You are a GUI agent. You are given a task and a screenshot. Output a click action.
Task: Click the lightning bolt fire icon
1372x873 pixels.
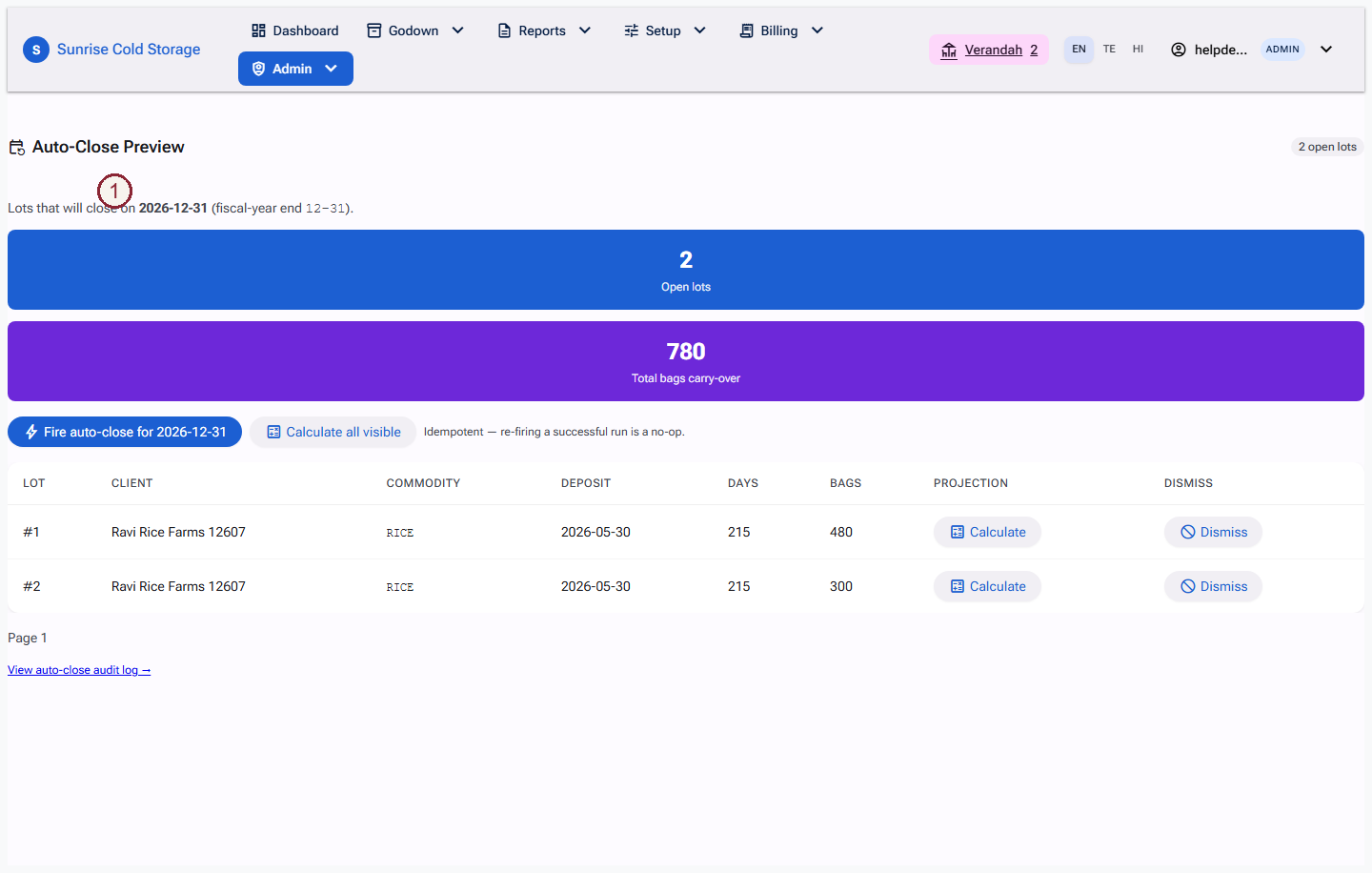31,432
